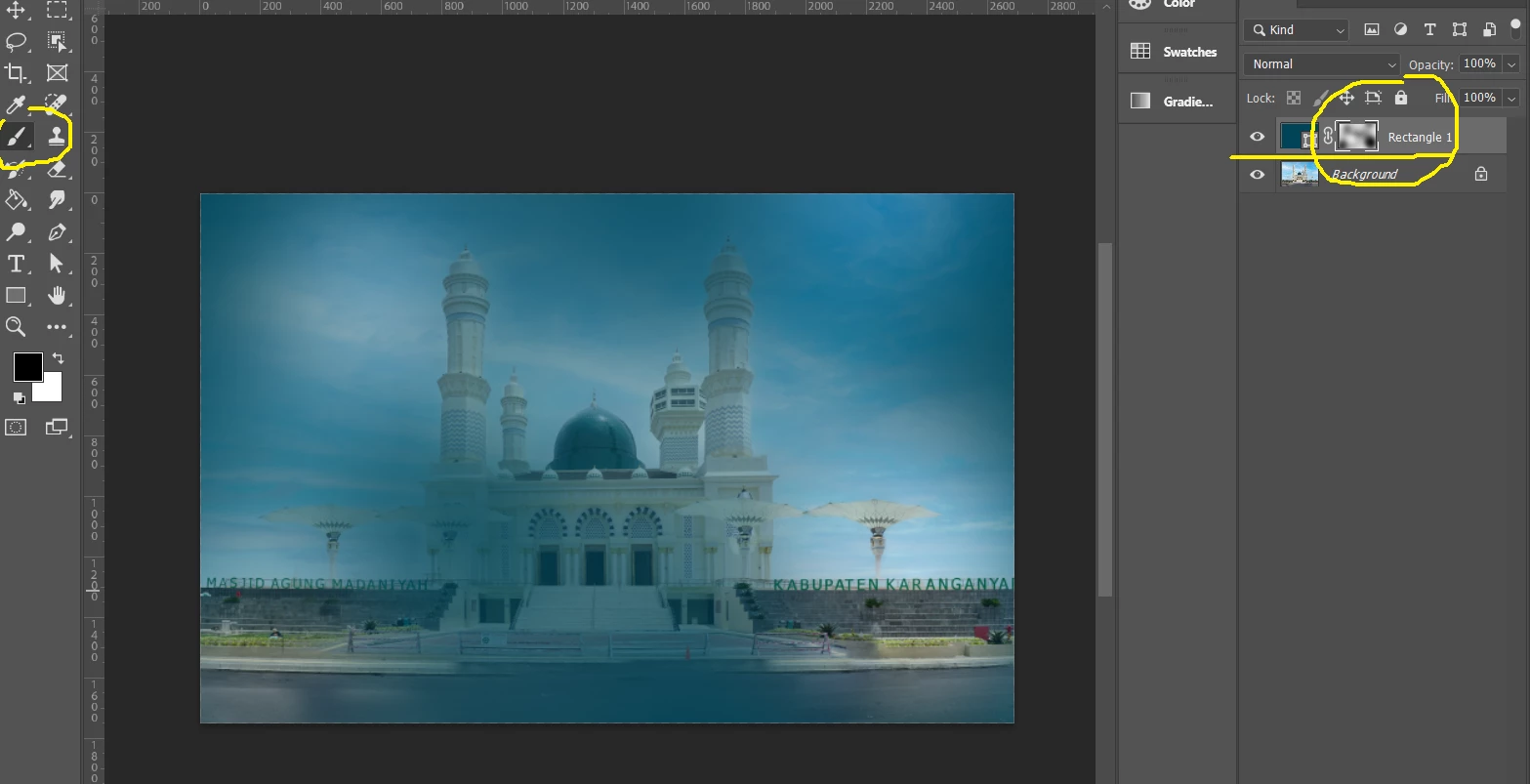Select the Eraser tool

click(57, 168)
